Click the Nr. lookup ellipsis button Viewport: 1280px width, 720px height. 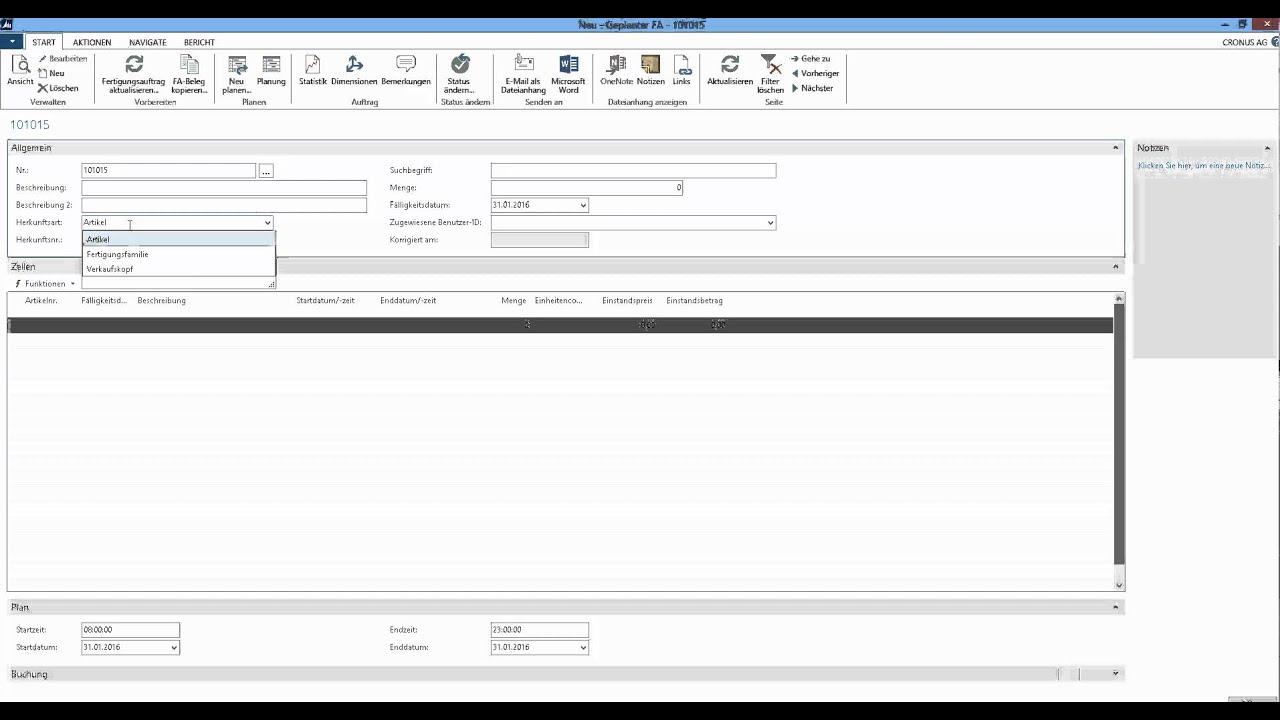[265, 171]
